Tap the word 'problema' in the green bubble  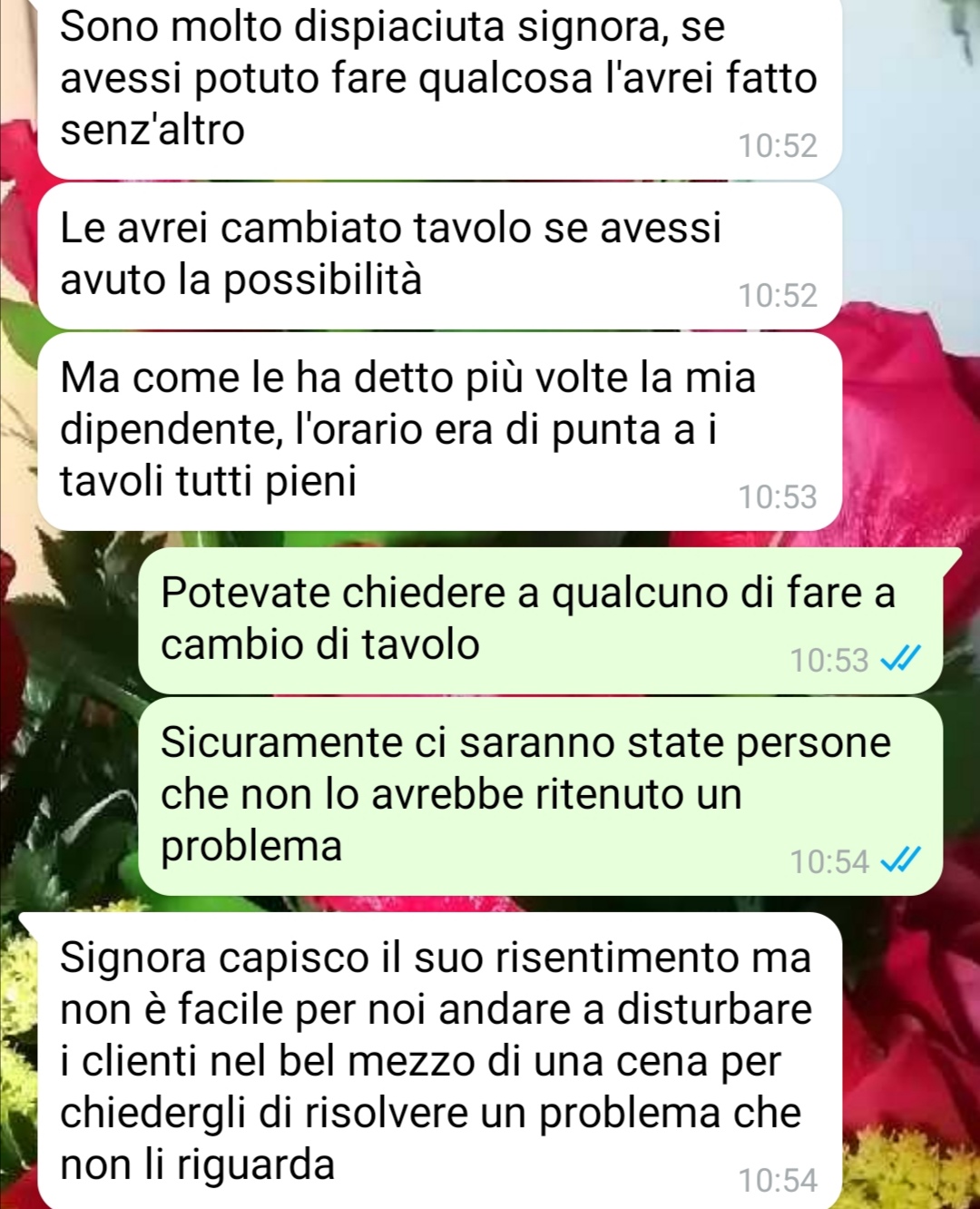coord(251,848)
